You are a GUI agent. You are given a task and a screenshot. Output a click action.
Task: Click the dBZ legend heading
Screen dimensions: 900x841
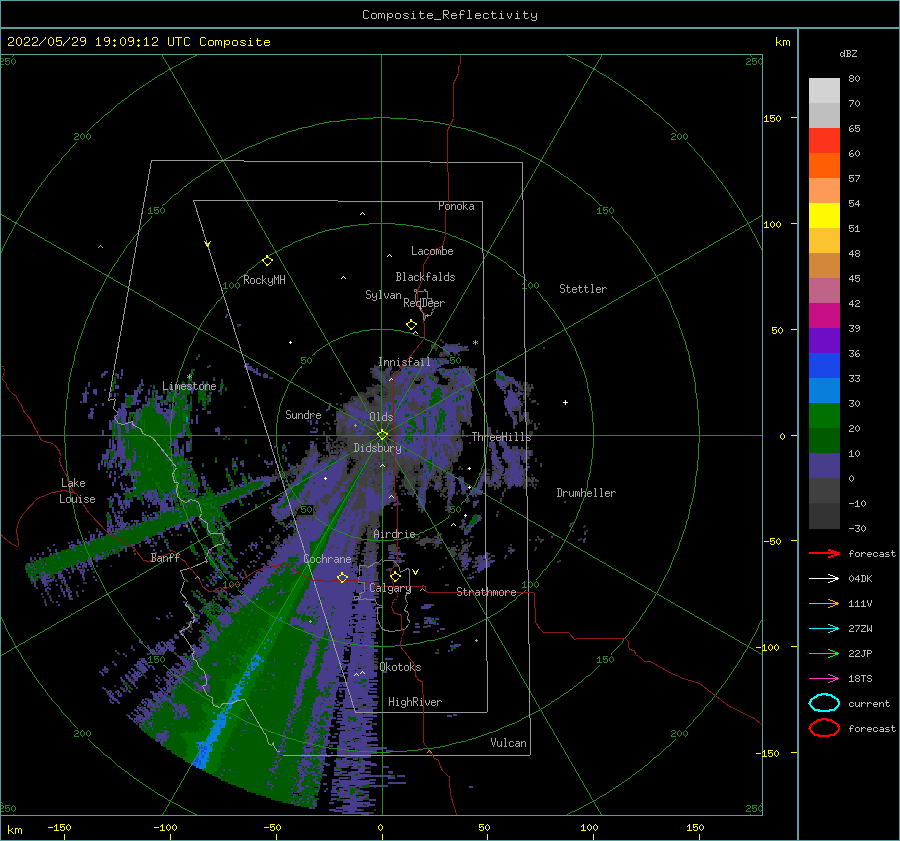click(848, 54)
